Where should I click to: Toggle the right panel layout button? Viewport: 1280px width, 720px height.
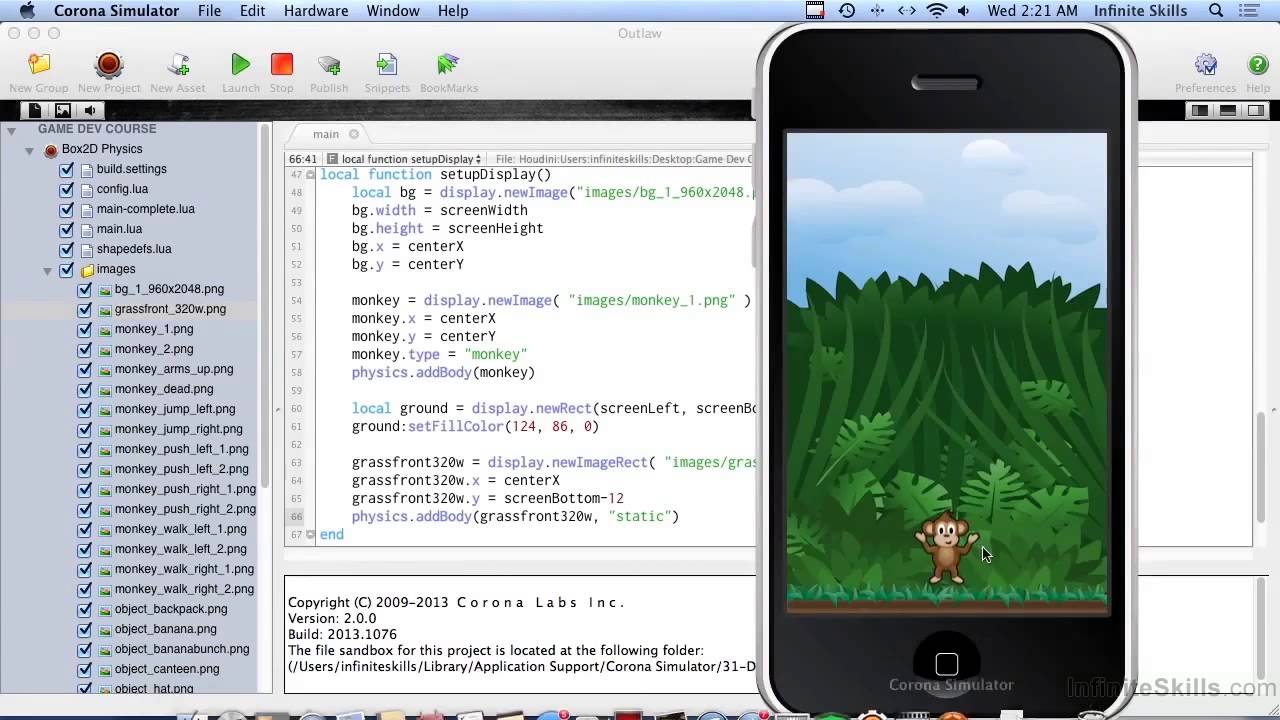pyautogui.click(x=1254, y=110)
